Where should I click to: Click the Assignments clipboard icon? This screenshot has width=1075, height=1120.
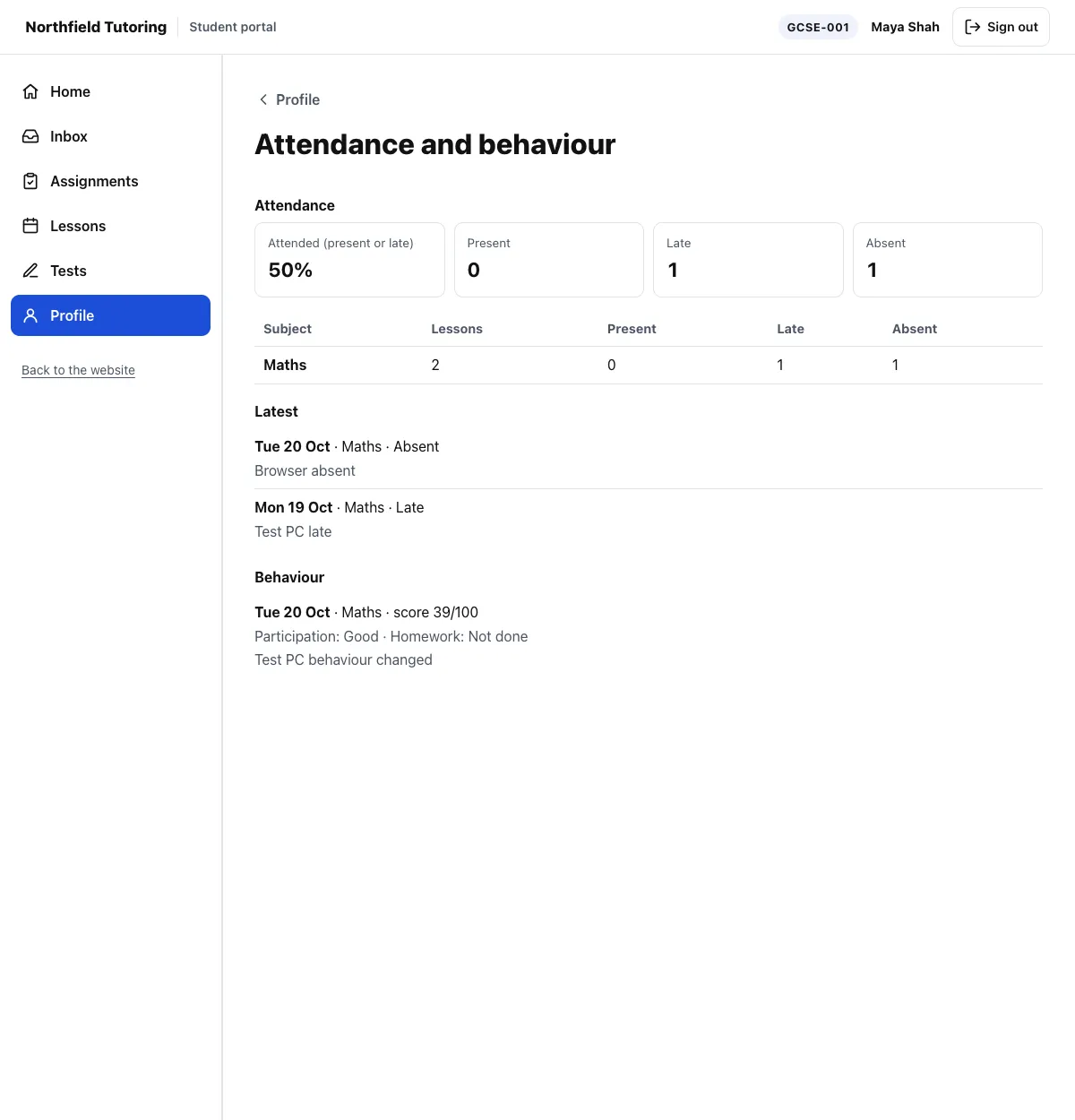tap(30, 181)
